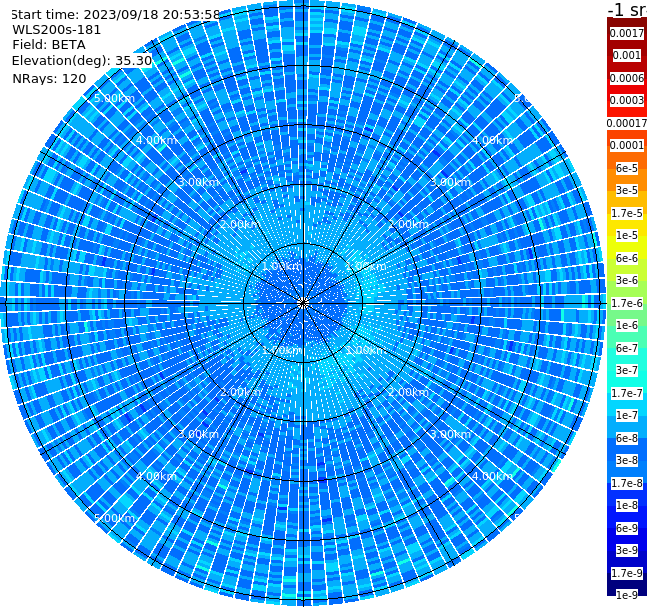Viewport: 647px width, 607px height.
Task: Select the 1e-6 colorbar tick
Action: coord(627,325)
